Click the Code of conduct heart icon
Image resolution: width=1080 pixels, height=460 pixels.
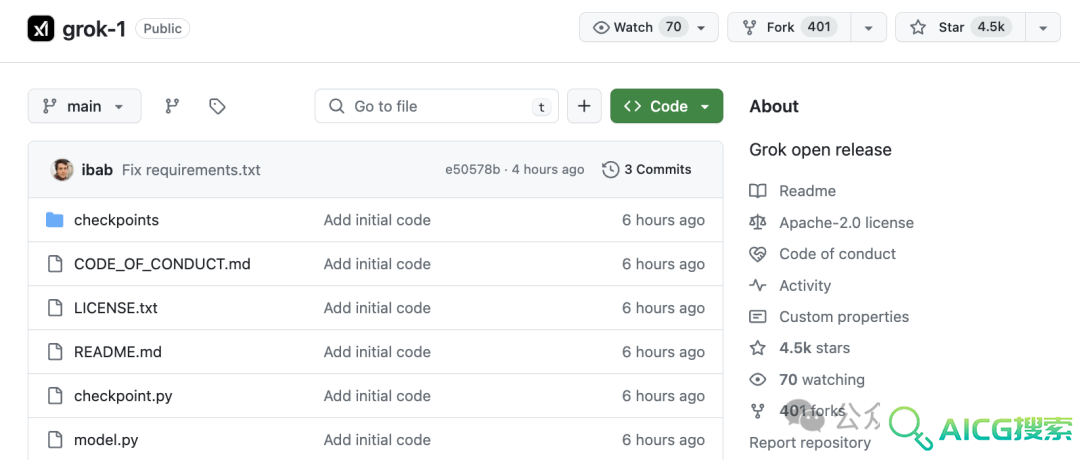click(x=758, y=254)
